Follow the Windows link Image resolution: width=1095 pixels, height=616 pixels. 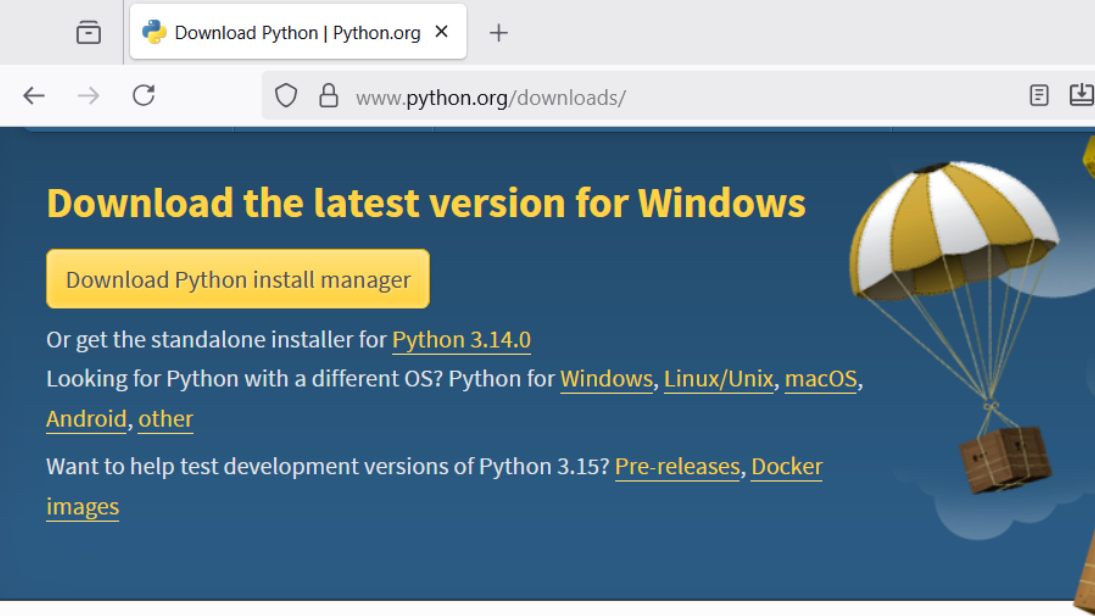[606, 380]
